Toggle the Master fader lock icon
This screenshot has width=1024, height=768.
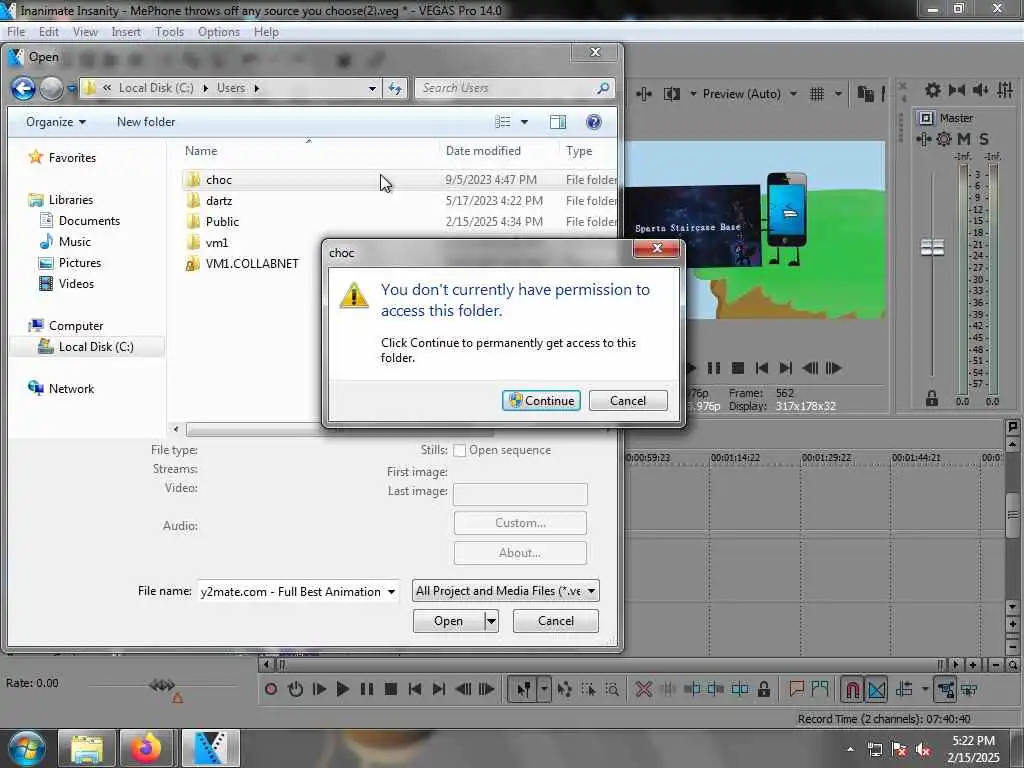932,398
